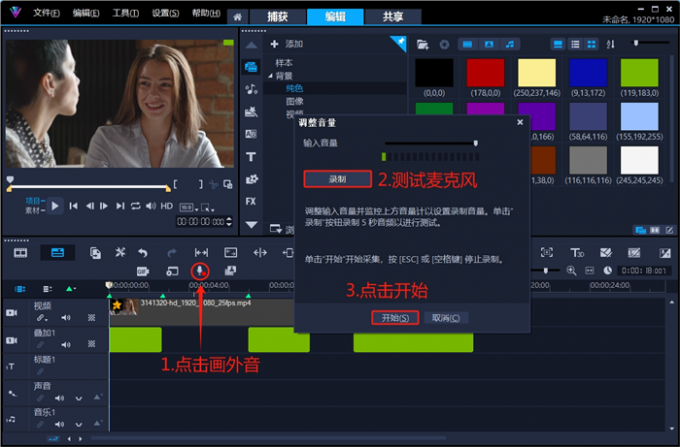Click the 开始(S) button

point(395,318)
